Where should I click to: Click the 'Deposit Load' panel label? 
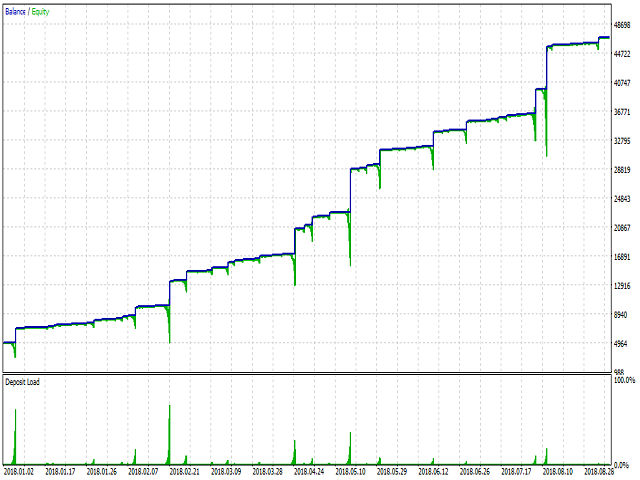(22, 382)
